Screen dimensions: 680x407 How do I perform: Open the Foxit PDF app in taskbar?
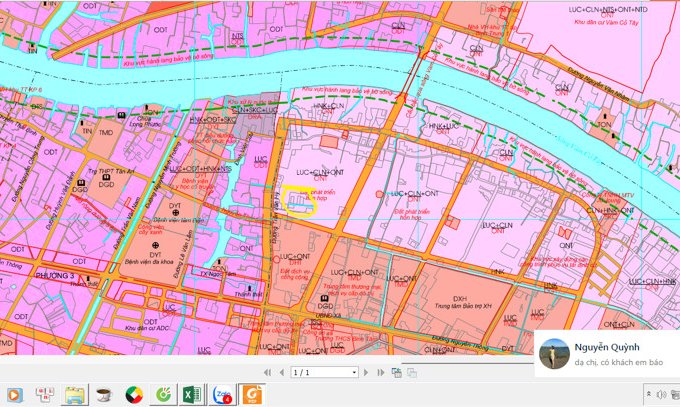[251, 393]
